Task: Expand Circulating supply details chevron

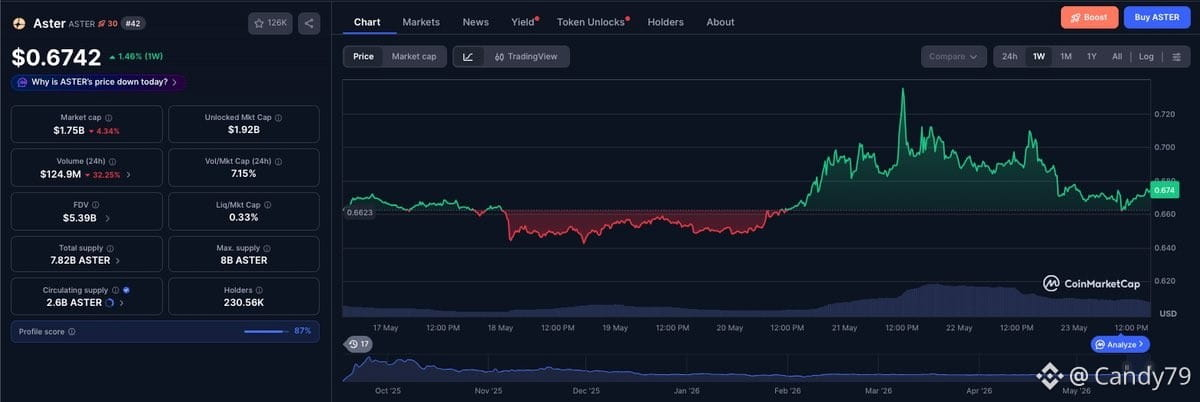Action: pyautogui.click(x=121, y=302)
